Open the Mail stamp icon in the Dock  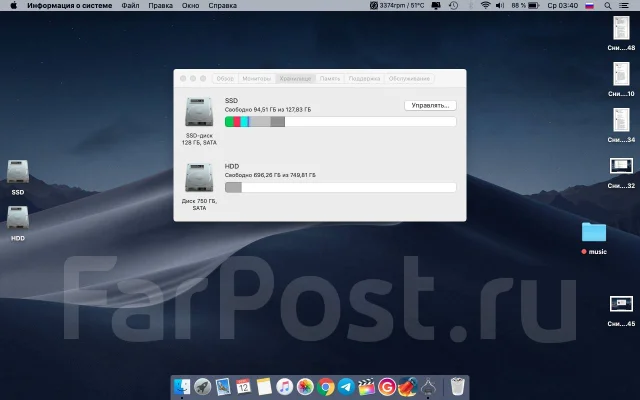tap(223, 387)
